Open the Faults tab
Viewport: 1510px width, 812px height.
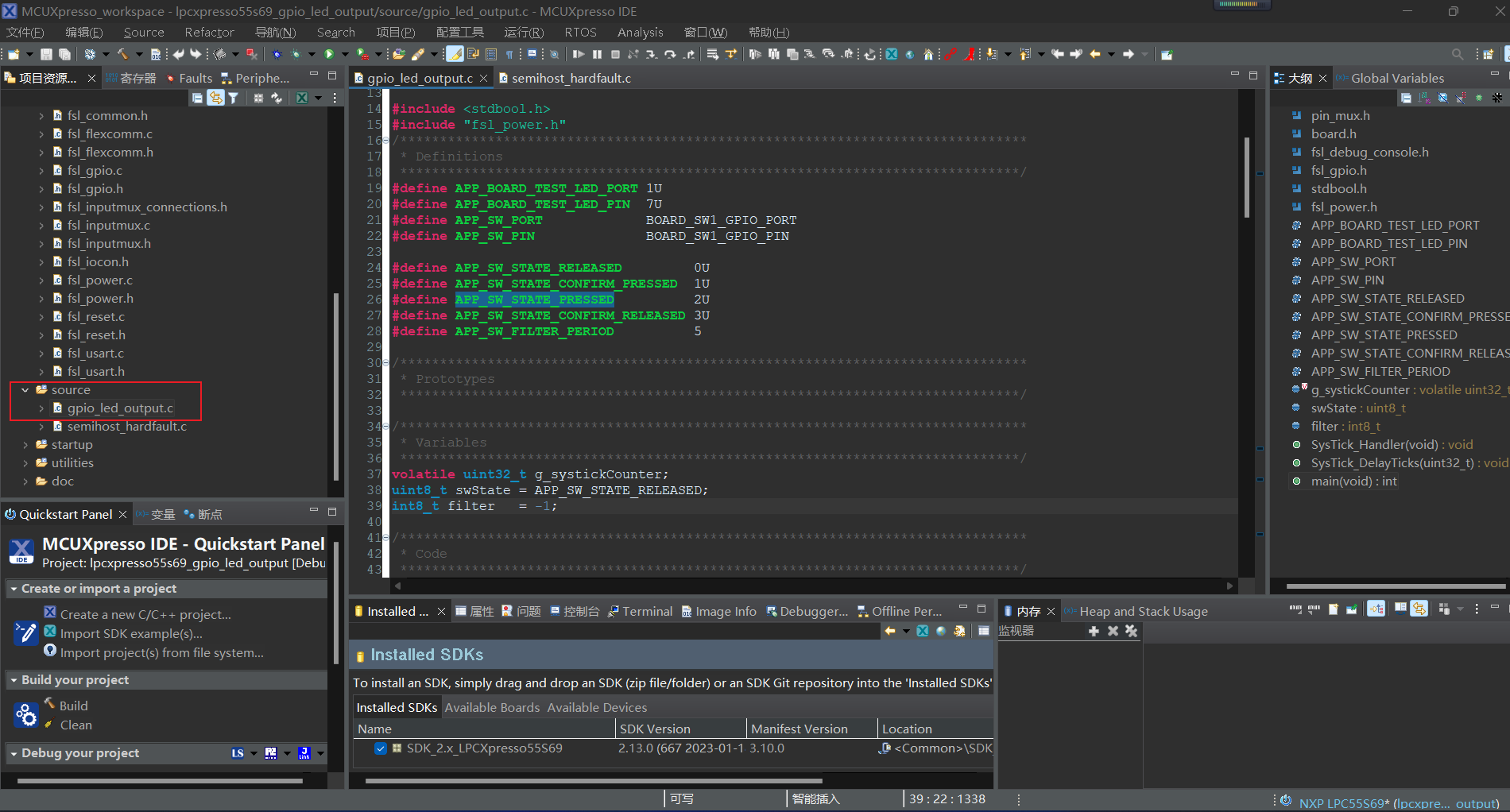click(x=189, y=78)
